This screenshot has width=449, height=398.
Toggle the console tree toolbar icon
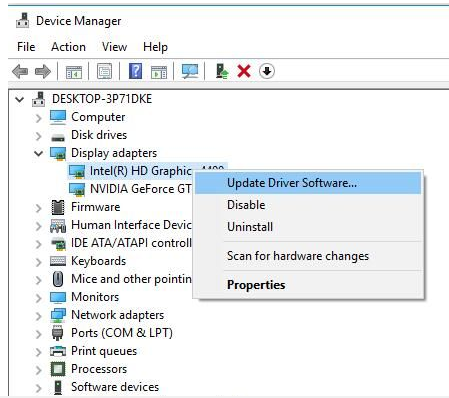(74, 71)
